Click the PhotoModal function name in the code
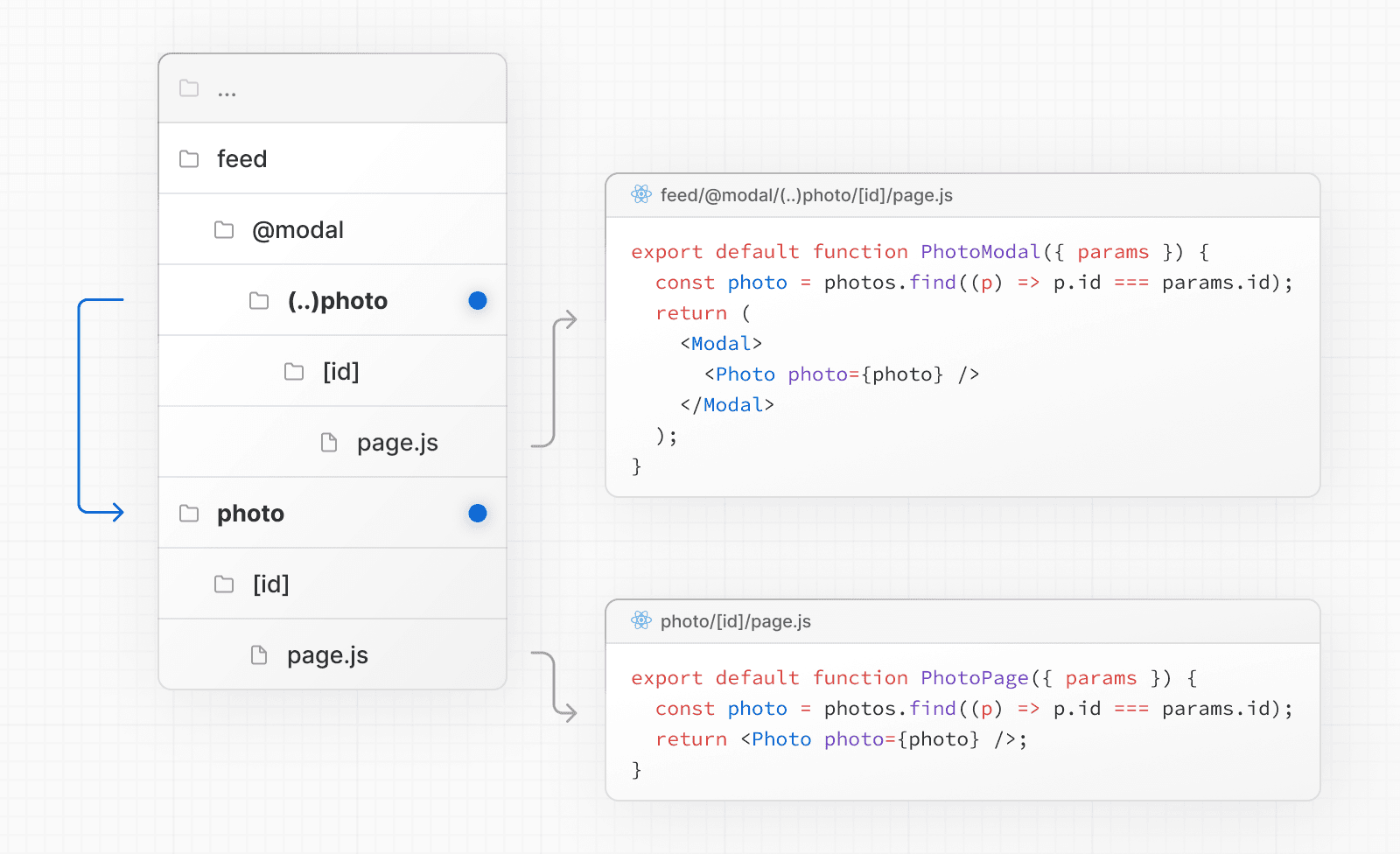The image size is (1400, 854). (x=979, y=252)
